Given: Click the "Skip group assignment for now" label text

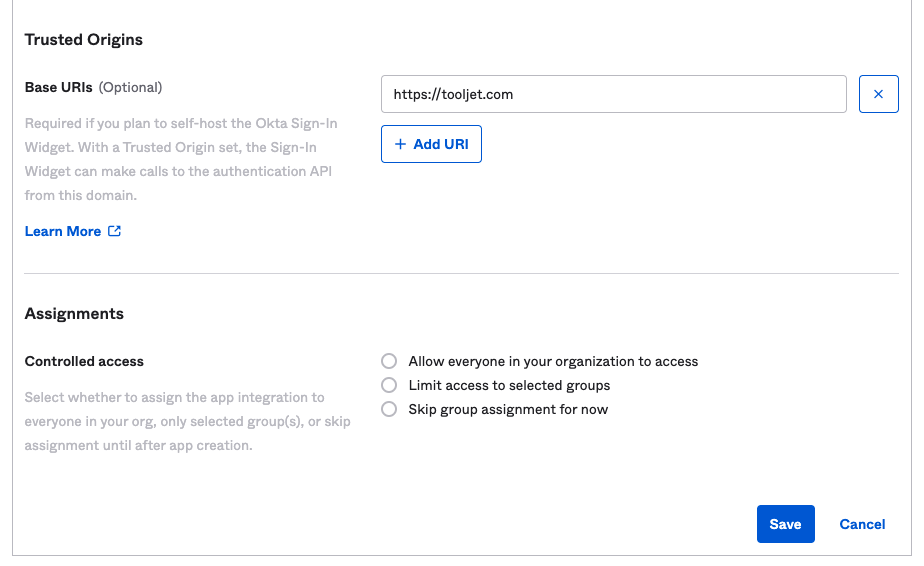Looking at the screenshot, I should point(508,409).
